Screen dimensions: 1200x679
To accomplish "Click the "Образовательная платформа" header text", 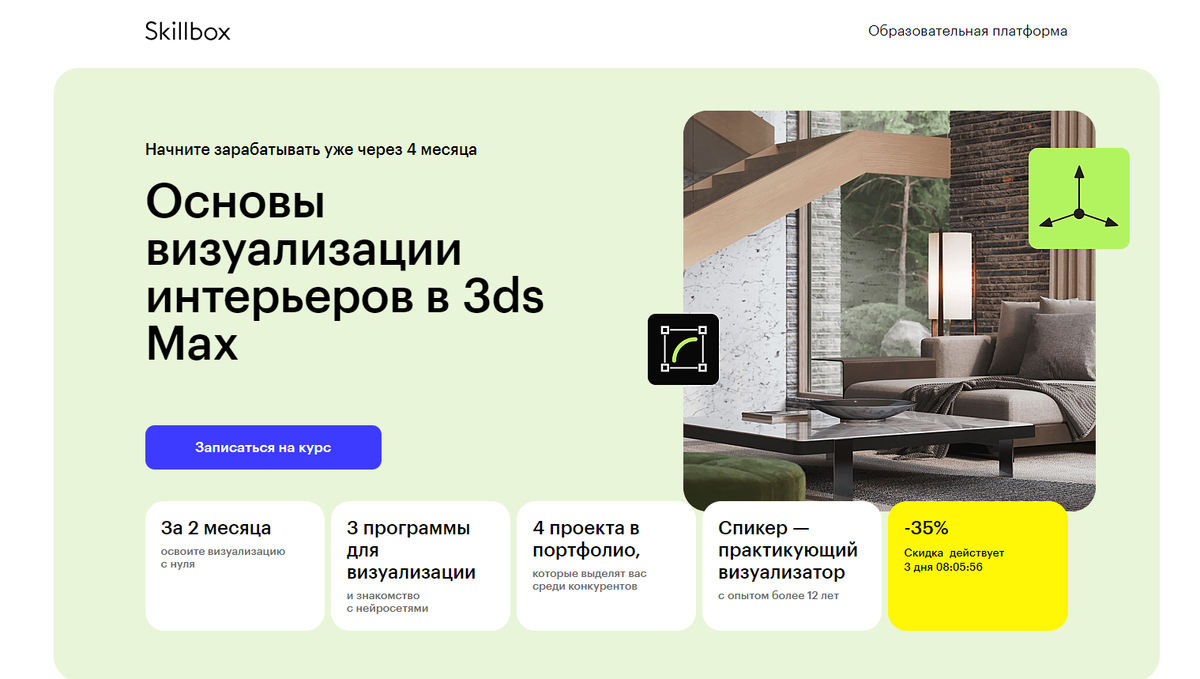I will (x=967, y=31).
